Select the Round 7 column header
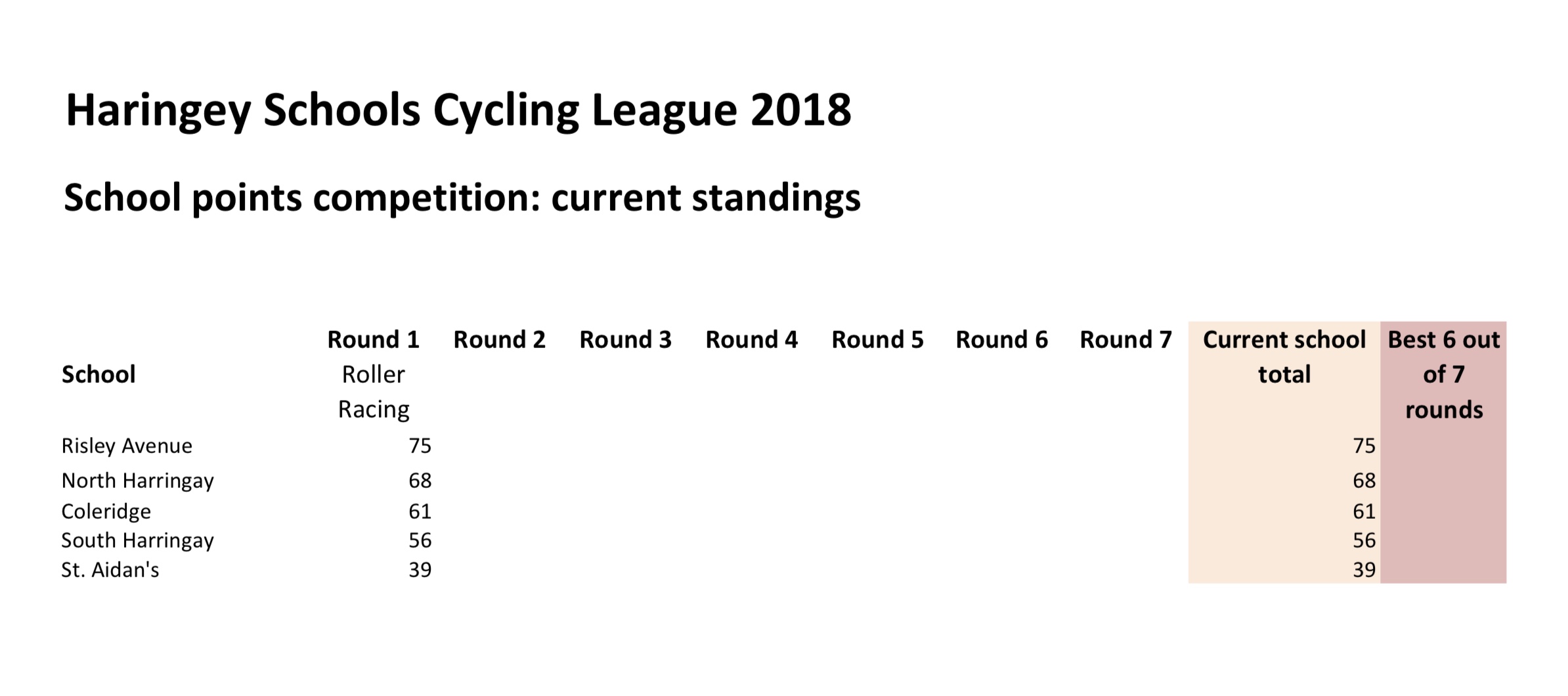 tap(1125, 339)
